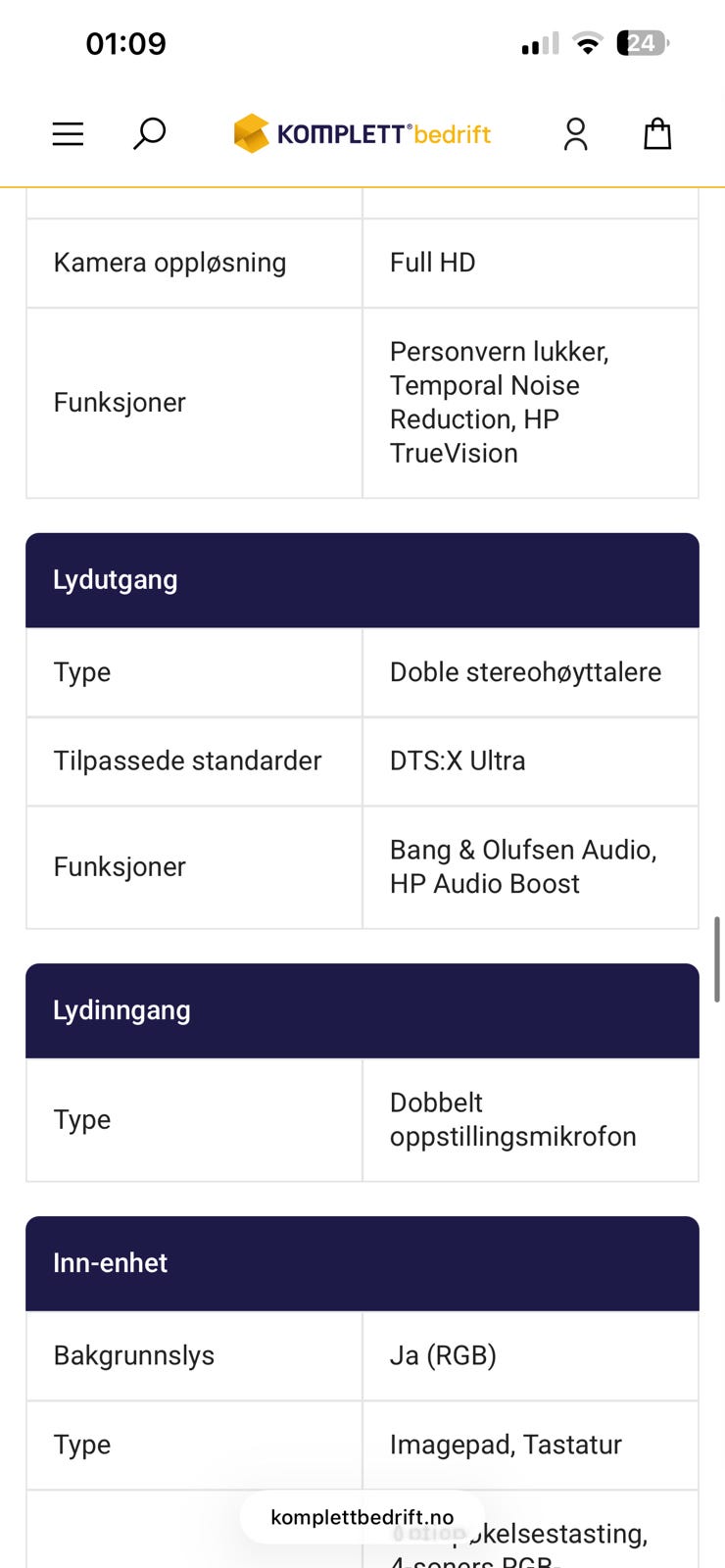This screenshot has height=1568, width=725.
Task: Tap the Doble stereohøyttalere value
Action: 525,672
